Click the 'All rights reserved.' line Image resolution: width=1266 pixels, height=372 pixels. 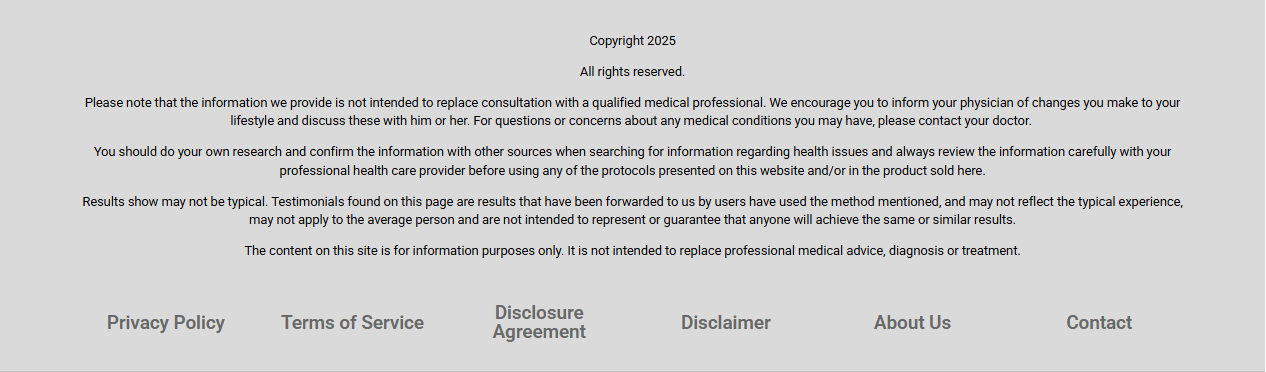click(x=632, y=71)
